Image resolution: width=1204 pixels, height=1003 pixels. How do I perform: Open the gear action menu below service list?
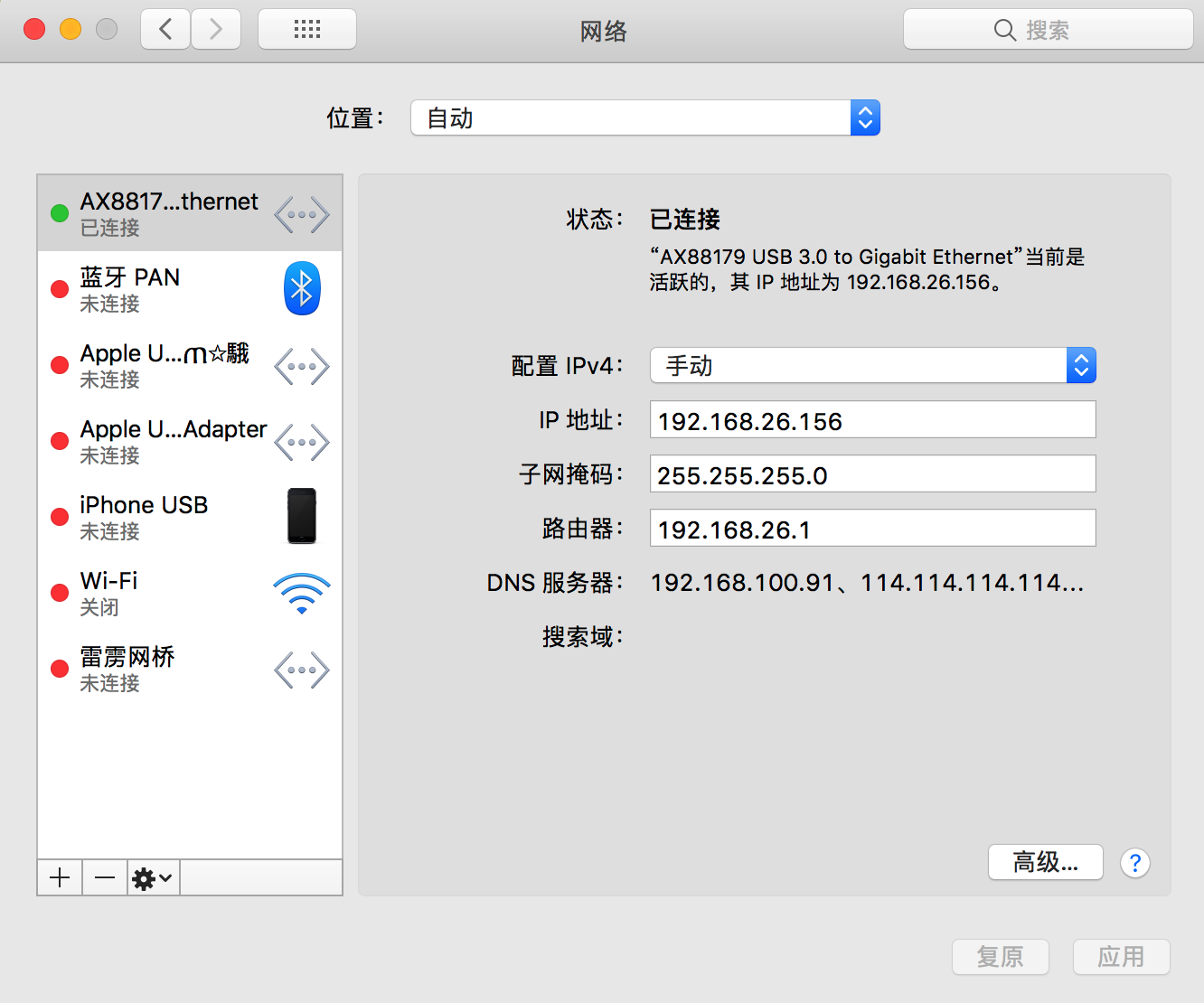pos(152,877)
